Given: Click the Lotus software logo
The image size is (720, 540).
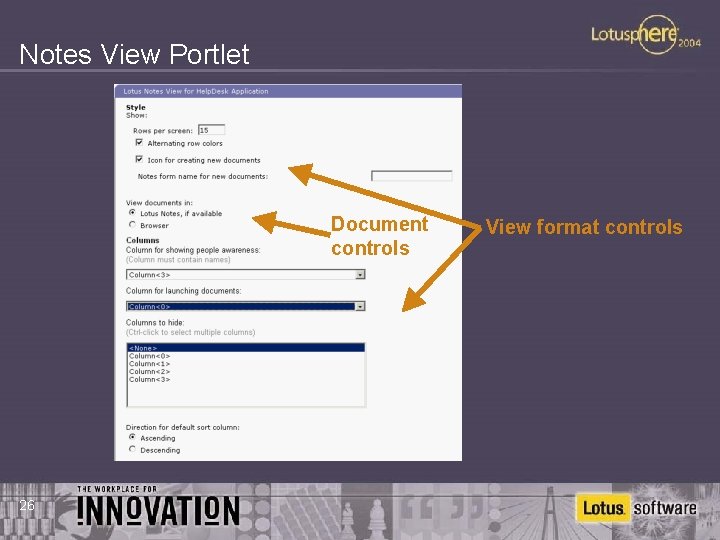Looking at the screenshot, I should pyautogui.click(x=636, y=508).
